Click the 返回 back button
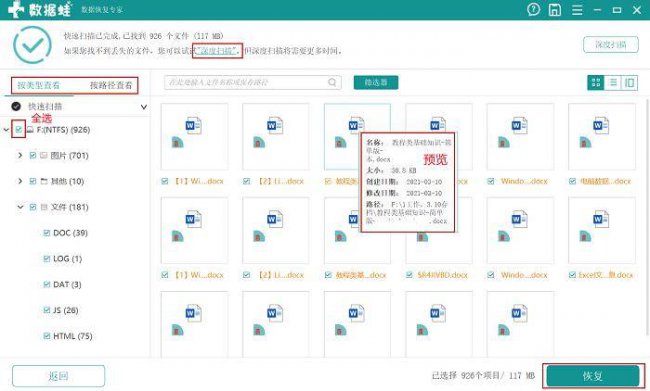This screenshot has width=650, height=391. click(x=58, y=376)
